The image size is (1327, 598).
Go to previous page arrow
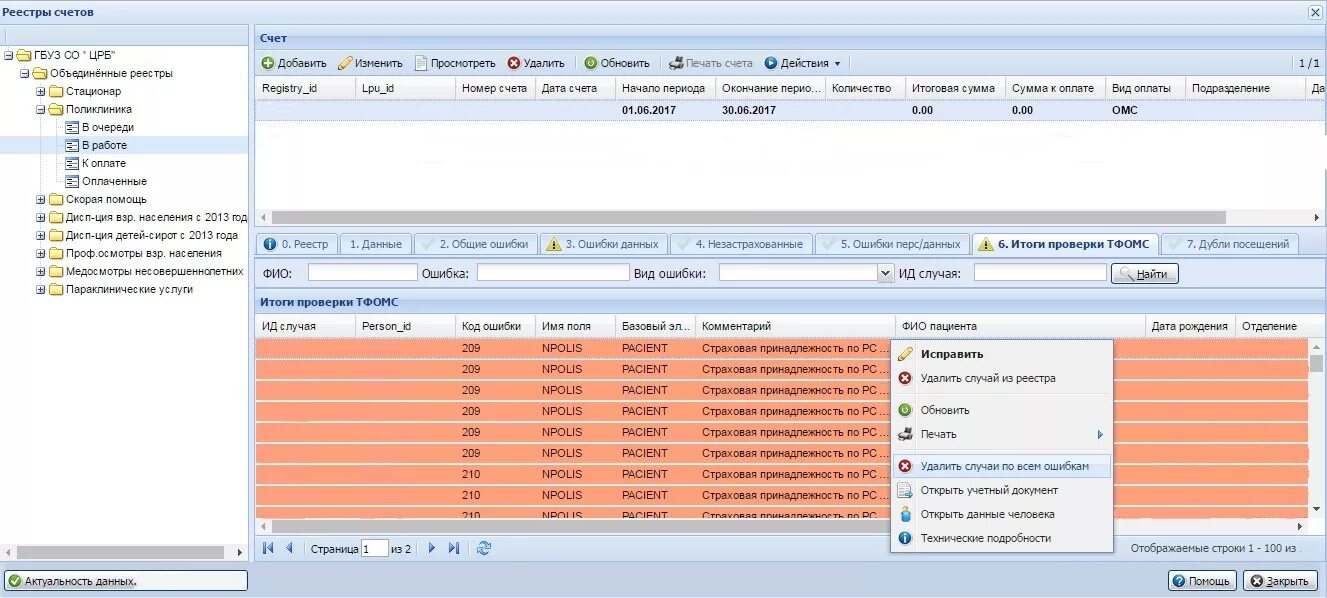(x=290, y=548)
